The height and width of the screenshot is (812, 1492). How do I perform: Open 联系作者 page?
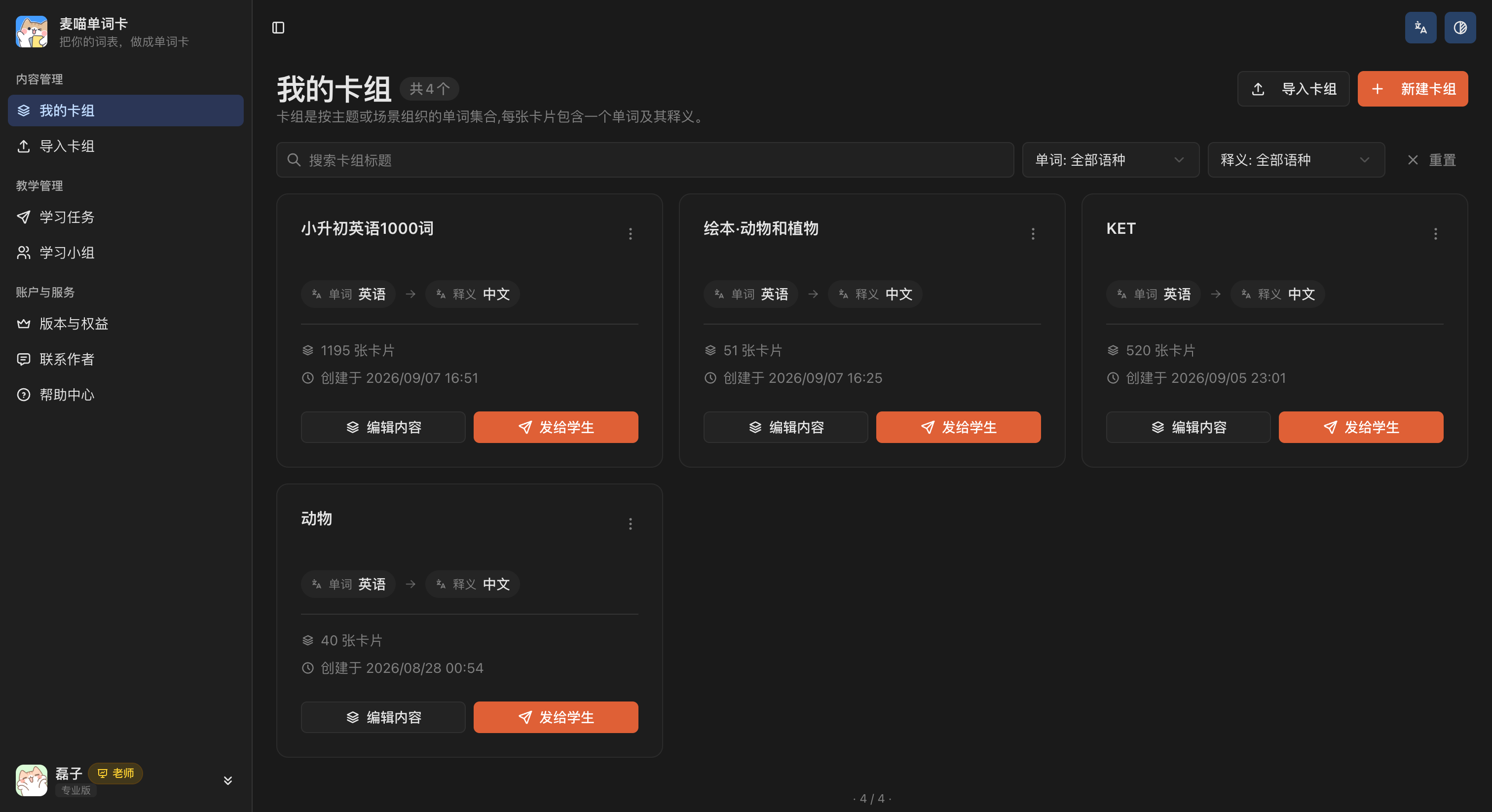[x=126, y=359]
